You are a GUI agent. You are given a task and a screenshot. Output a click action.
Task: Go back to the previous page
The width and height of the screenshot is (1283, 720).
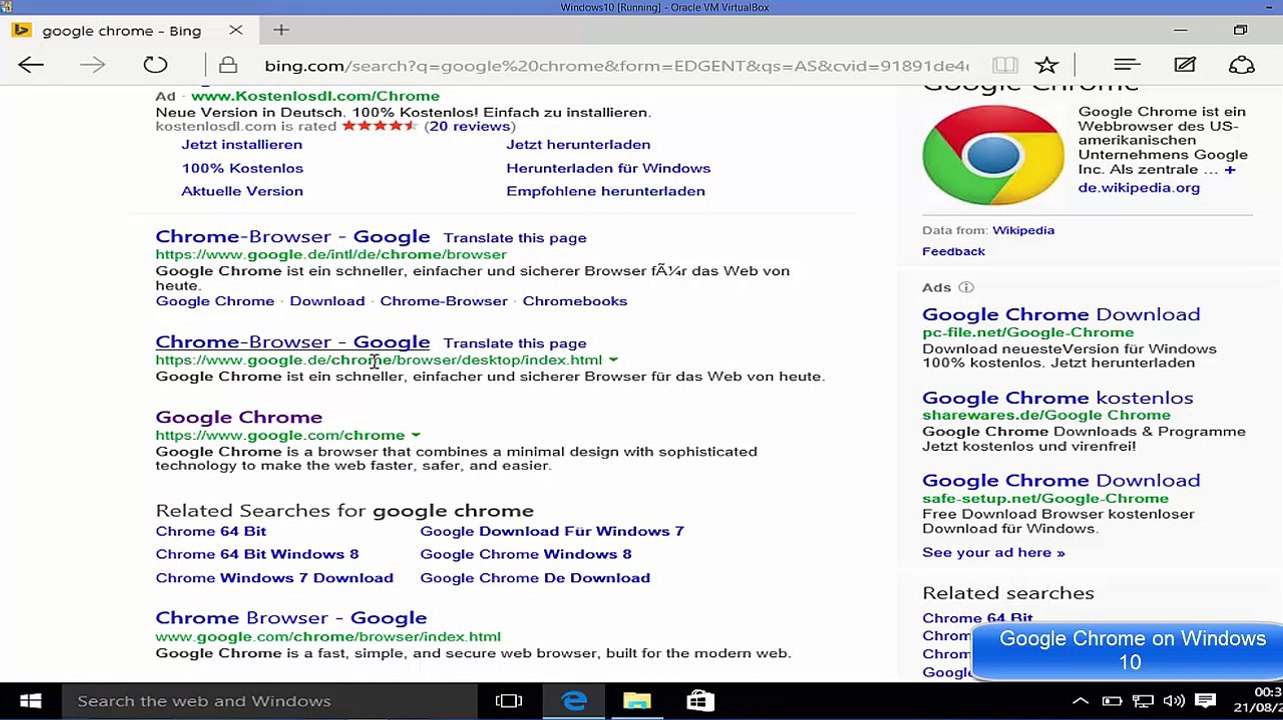point(31,65)
